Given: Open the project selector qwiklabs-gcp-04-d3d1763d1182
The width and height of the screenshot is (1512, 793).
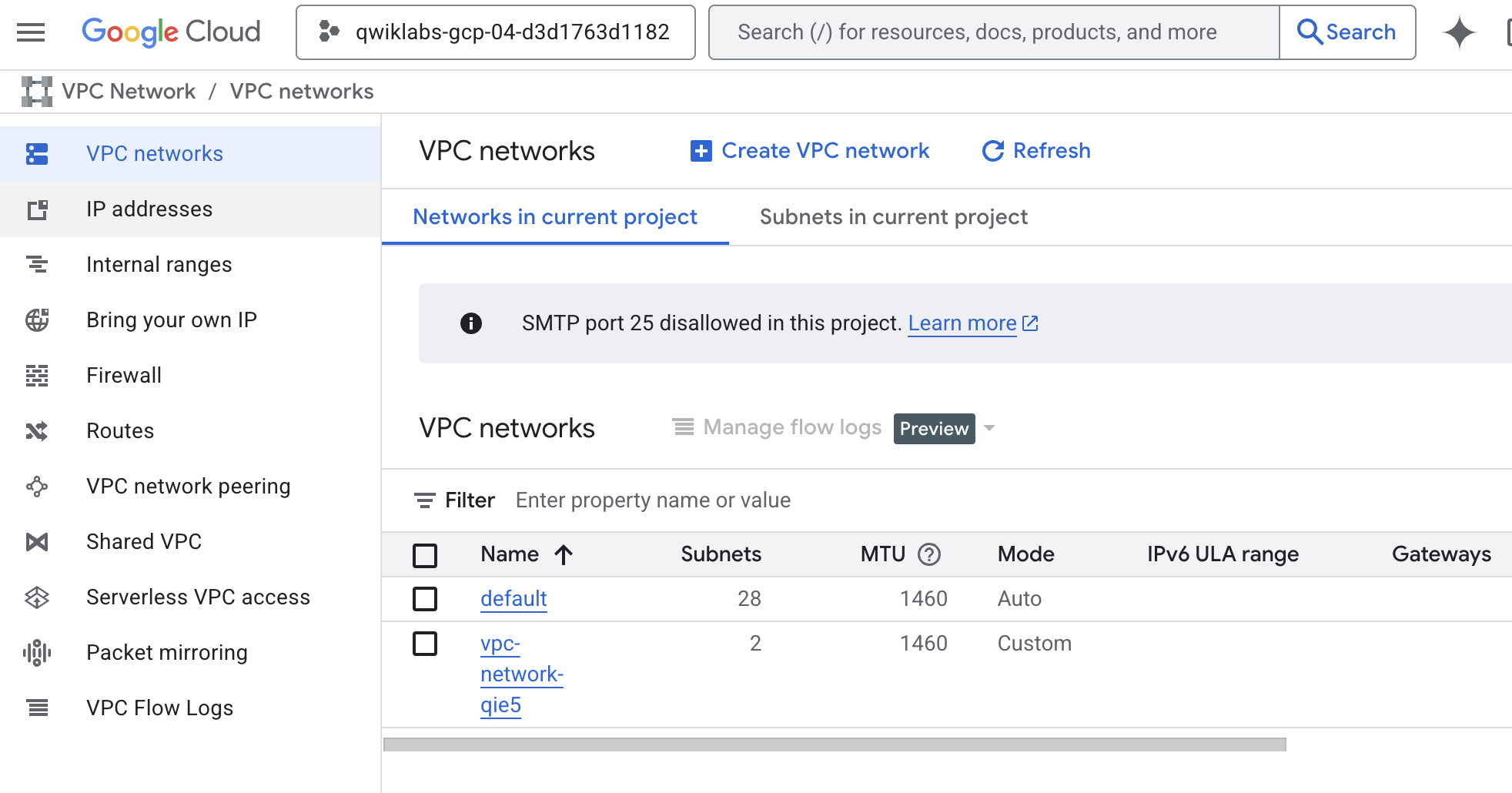Looking at the screenshot, I should [496, 32].
